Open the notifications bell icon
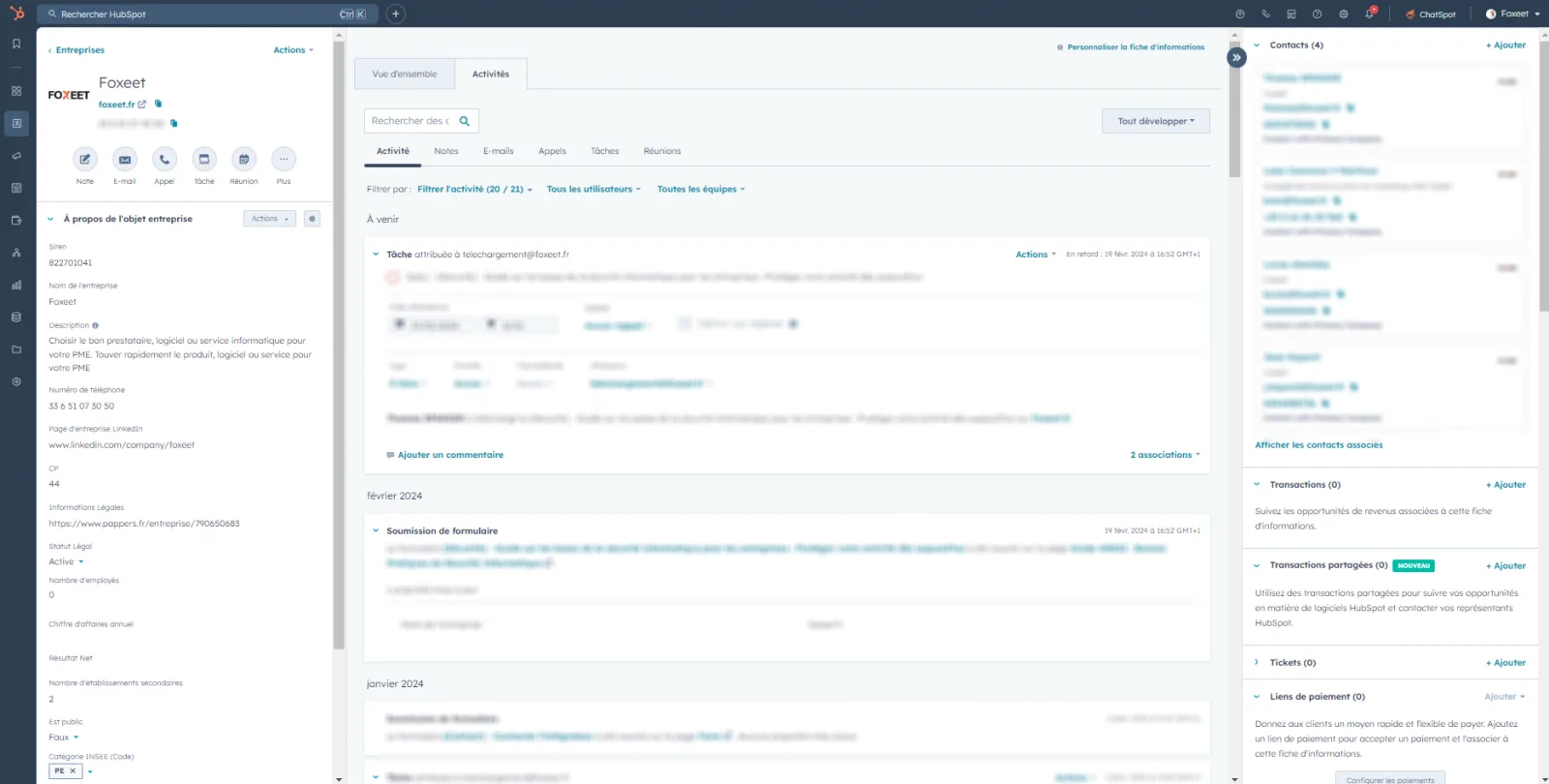This screenshot has width=1549, height=784. (1369, 15)
